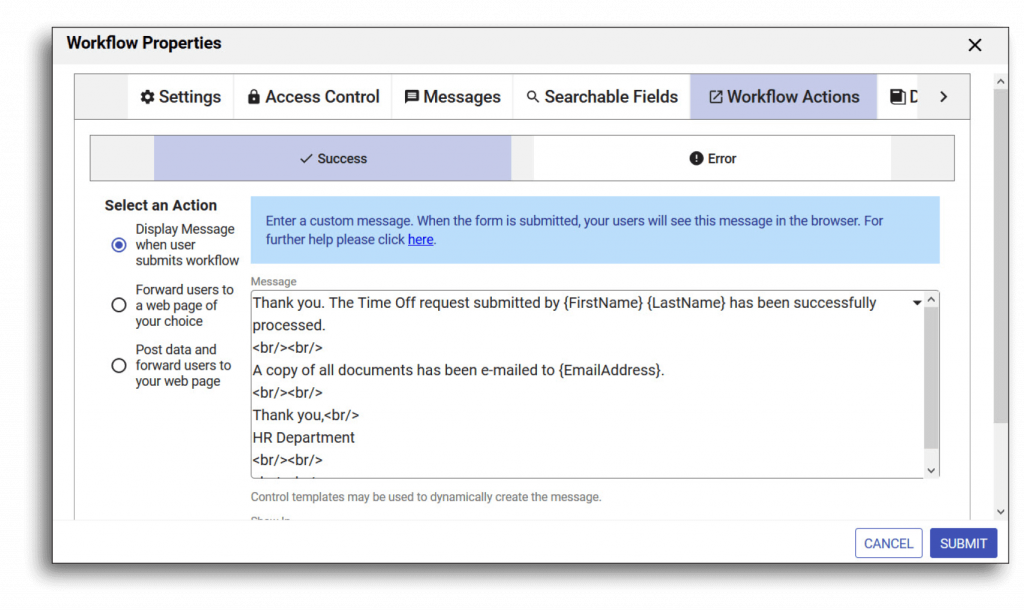Viewport: 1024px width, 610px height.
Task: Click the '{EmailAddress}' placeholder text
Action: (609, 370)
